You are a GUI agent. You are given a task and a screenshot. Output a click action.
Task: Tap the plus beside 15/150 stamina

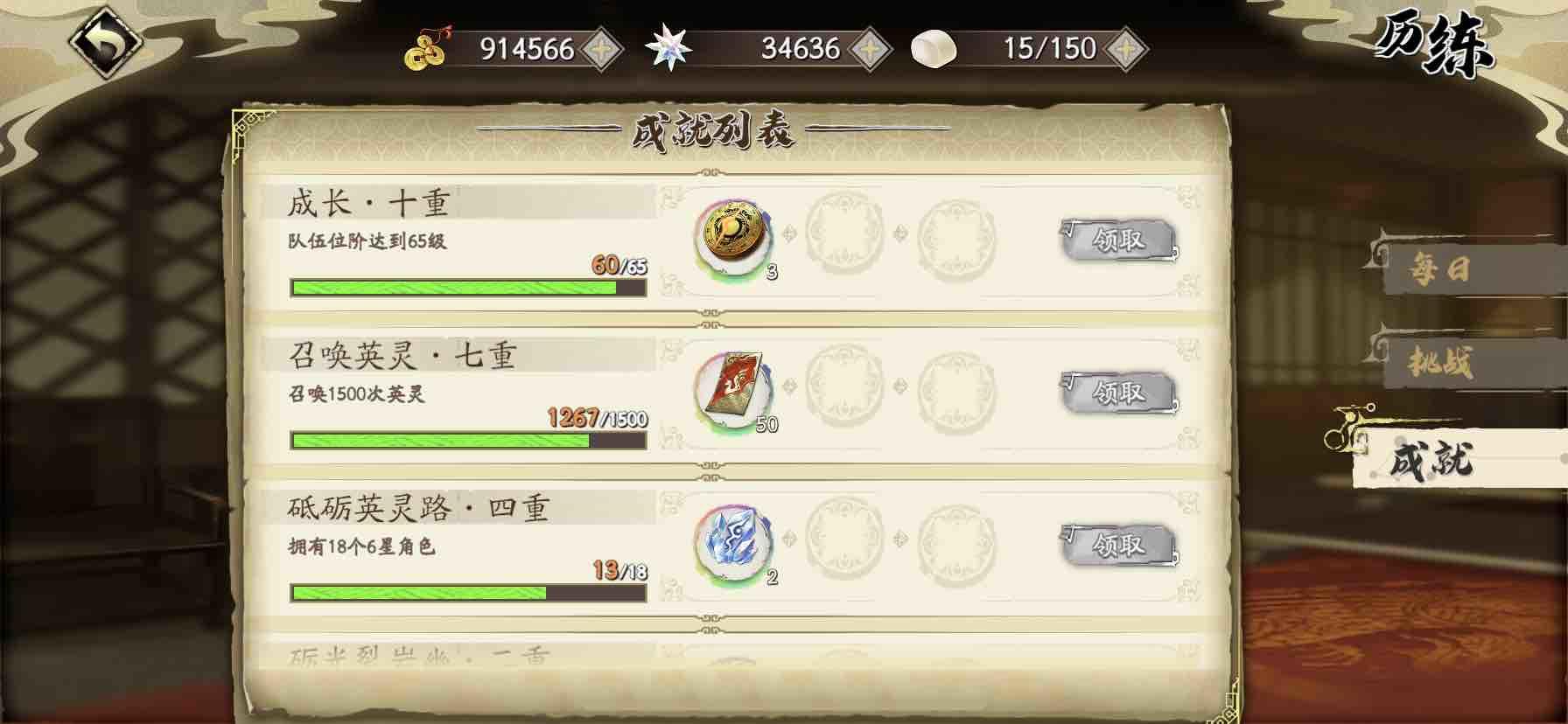pos(1125,49)
